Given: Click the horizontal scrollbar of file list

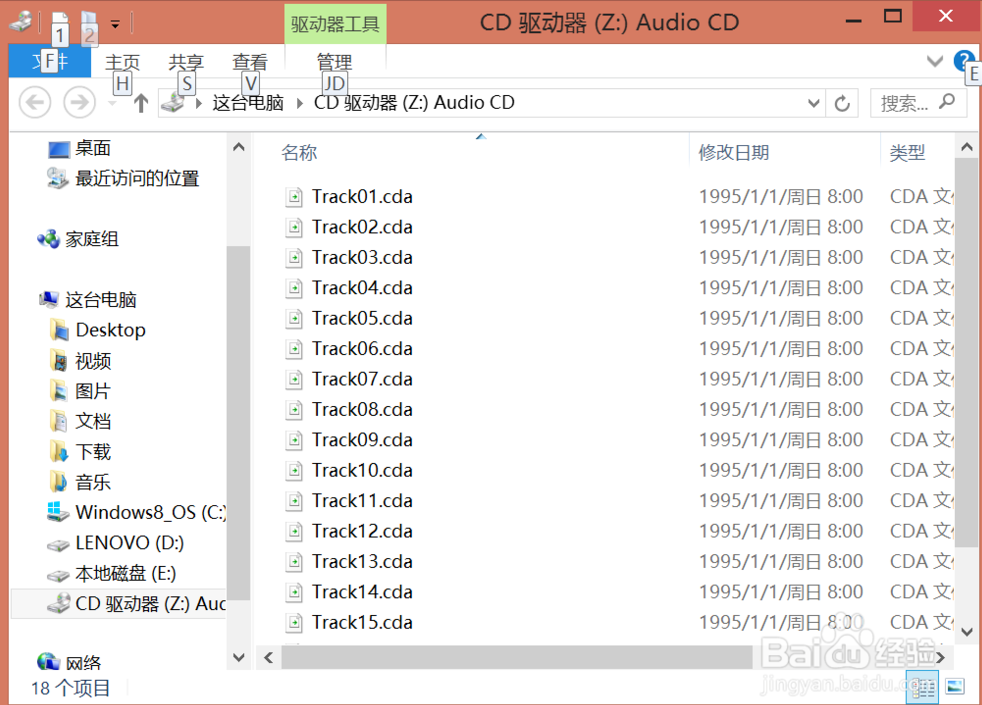Looking at the screenshot, I should pos(517,657).
